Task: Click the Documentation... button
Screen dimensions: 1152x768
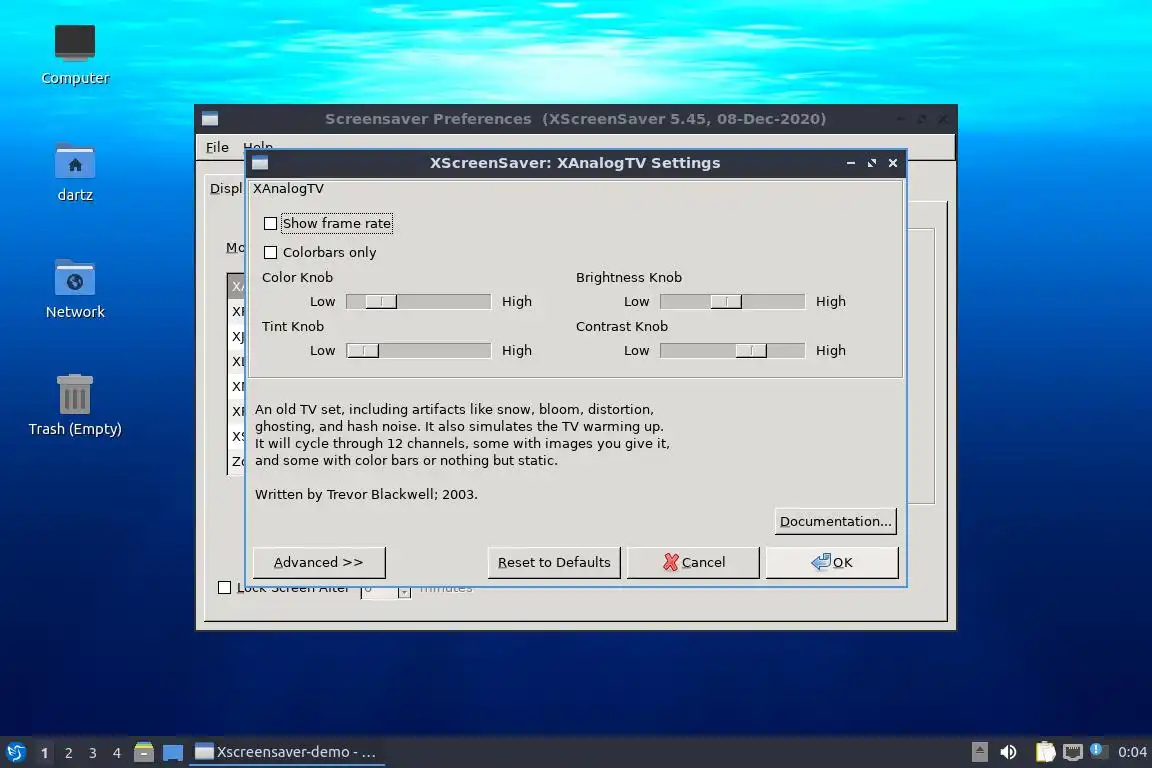Action: coord(835,521)
